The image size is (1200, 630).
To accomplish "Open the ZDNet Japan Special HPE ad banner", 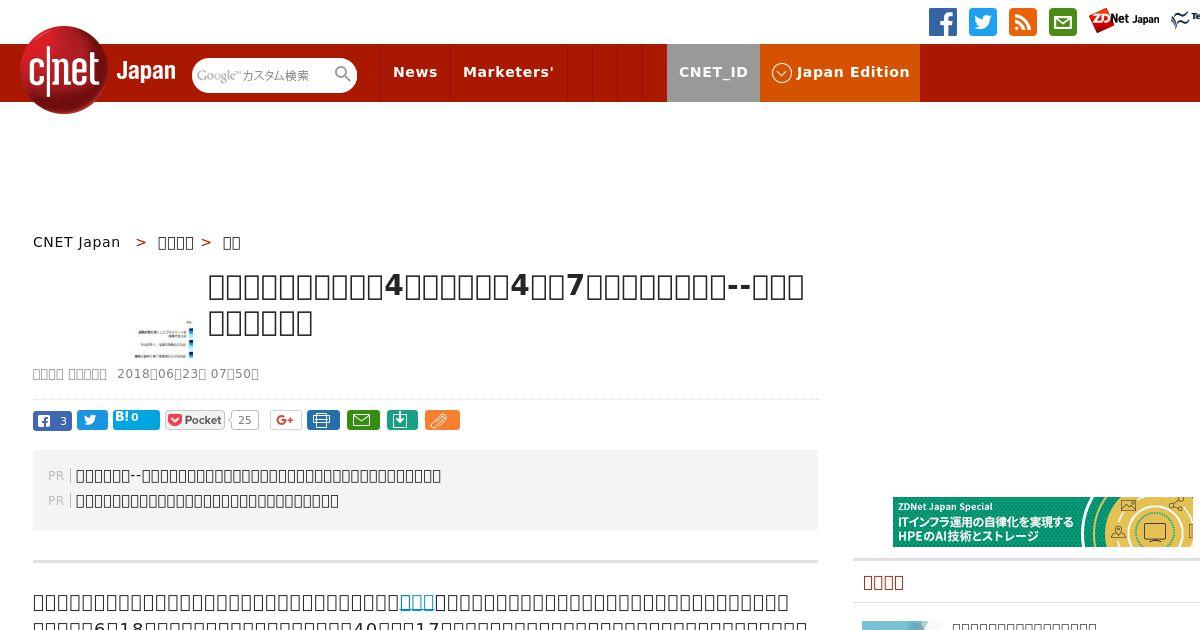I will (x=1043, y=522).
